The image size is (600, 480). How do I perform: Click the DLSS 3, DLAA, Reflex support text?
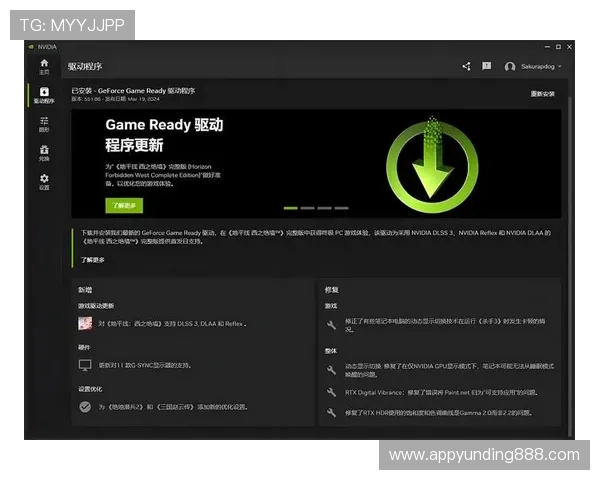(173, 324)
